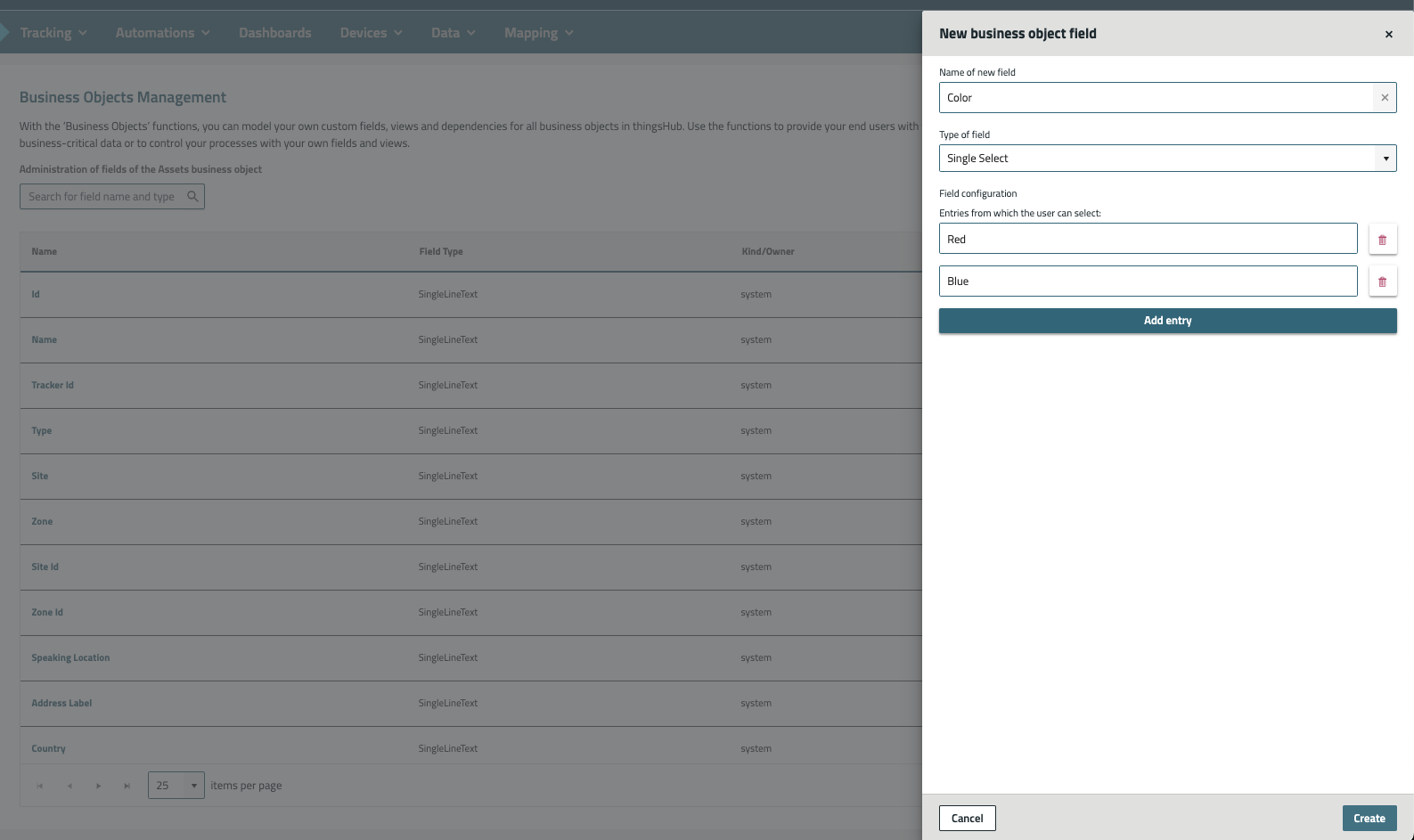Cancel the new field creation
Image resolution: width=1414 pixels, height=840 pixels.
tap(967, 819)
